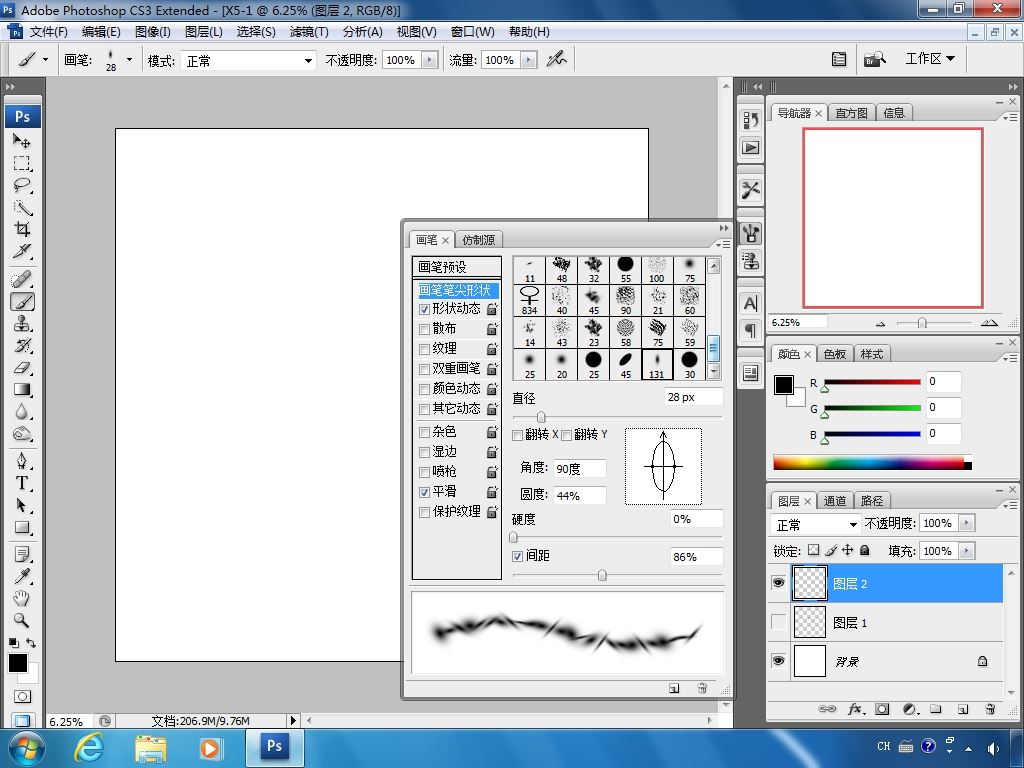Switch to the 通道 tab
The height and width of the screenshot is (768, 1024).
click(x=835, y=501)
